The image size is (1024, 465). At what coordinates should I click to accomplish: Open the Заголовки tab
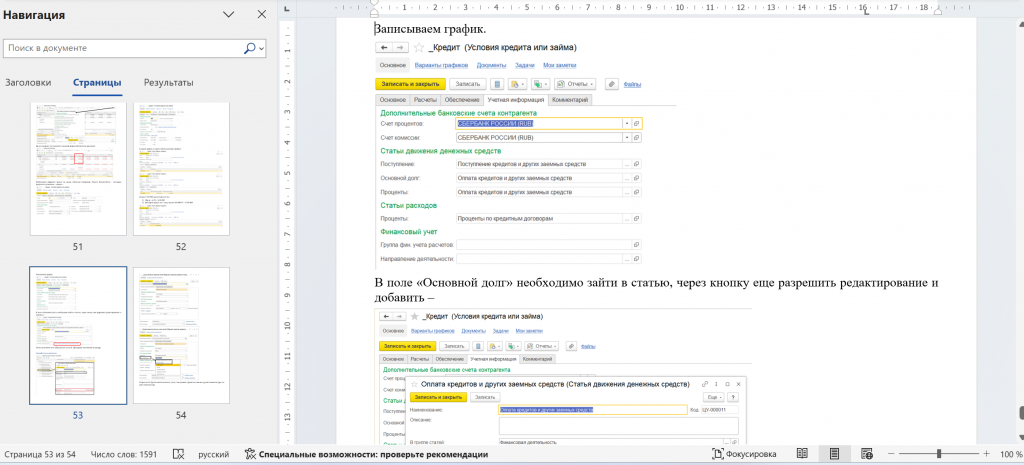[28, 82]
